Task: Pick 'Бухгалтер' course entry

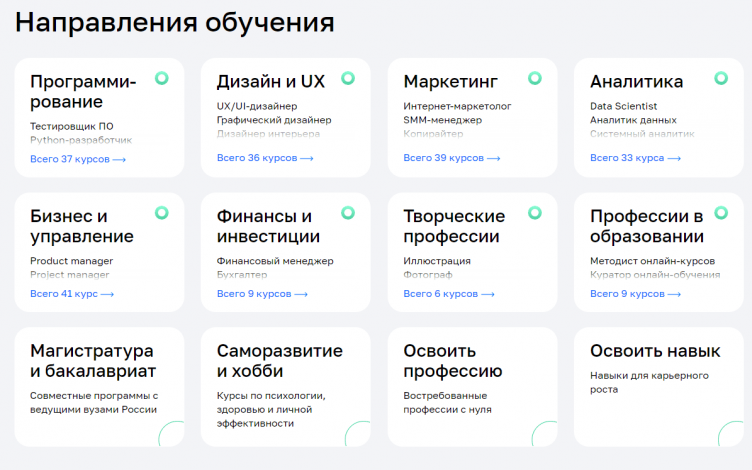Action: 242,275
